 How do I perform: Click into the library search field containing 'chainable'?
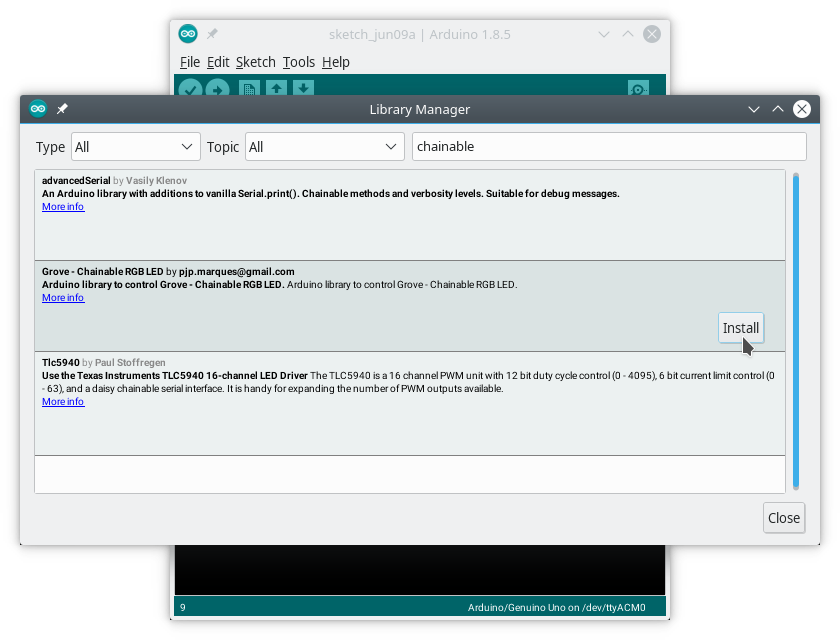pos(609,147)
